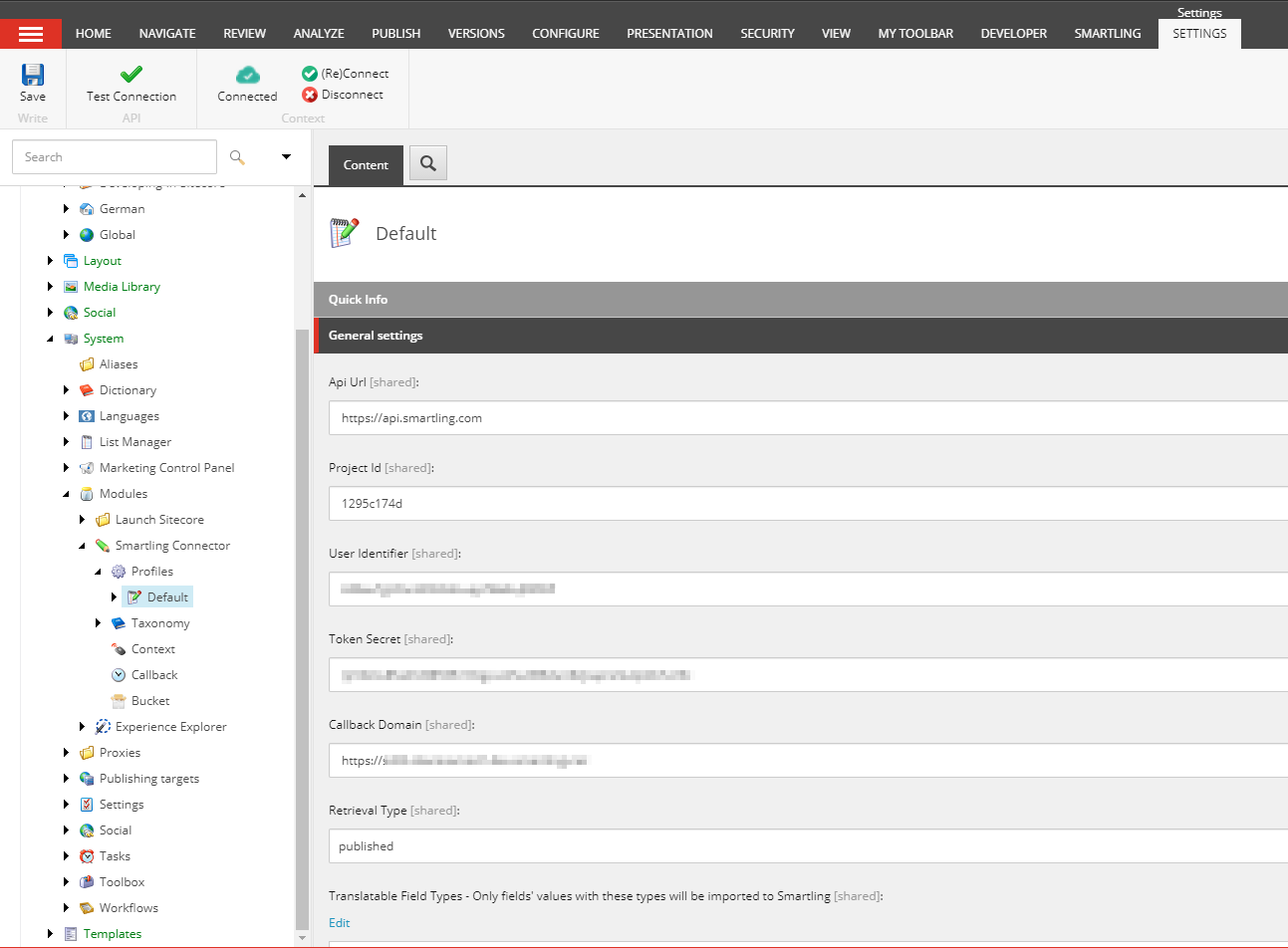Open the CONFIGURE ribbon tab

tap(566, 34)
